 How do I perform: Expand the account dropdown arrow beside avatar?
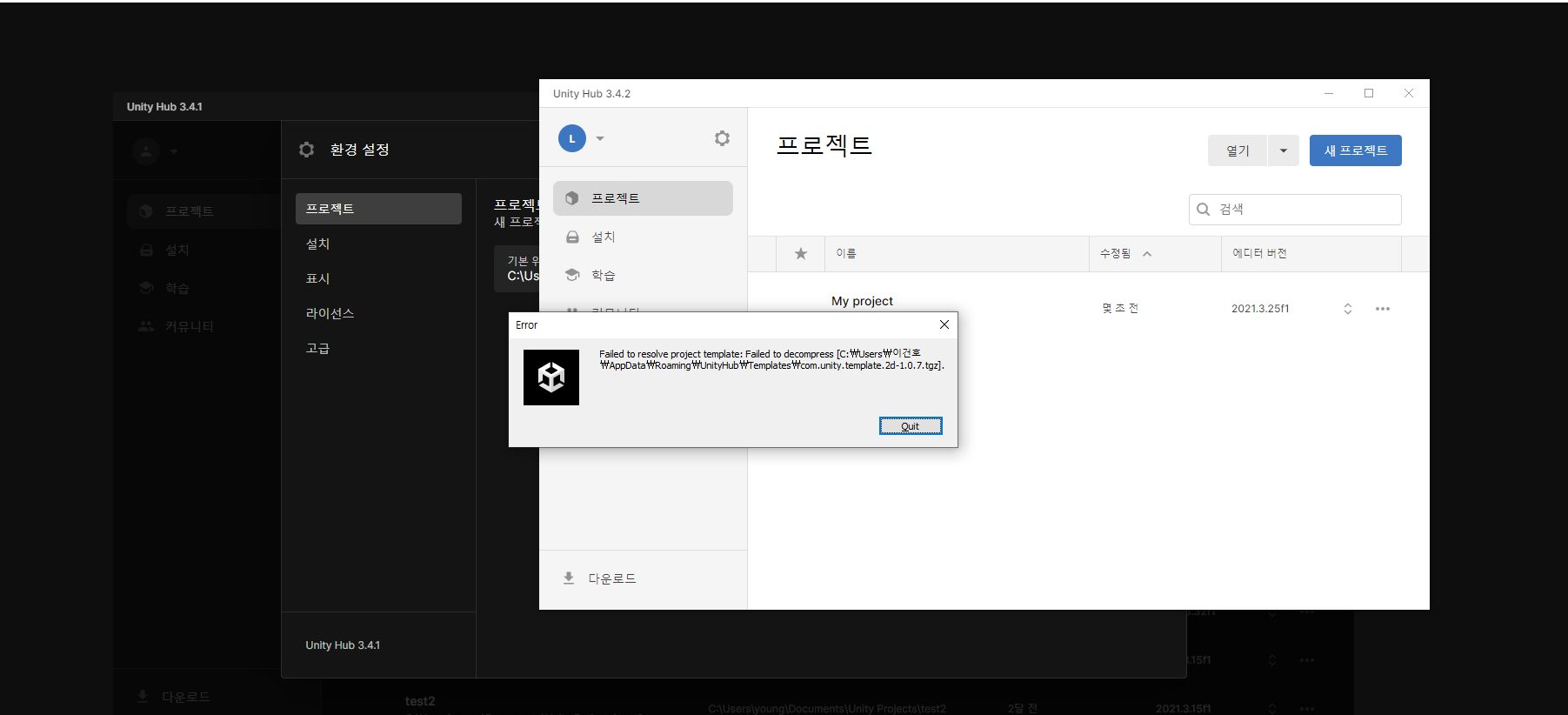(600, 138)
